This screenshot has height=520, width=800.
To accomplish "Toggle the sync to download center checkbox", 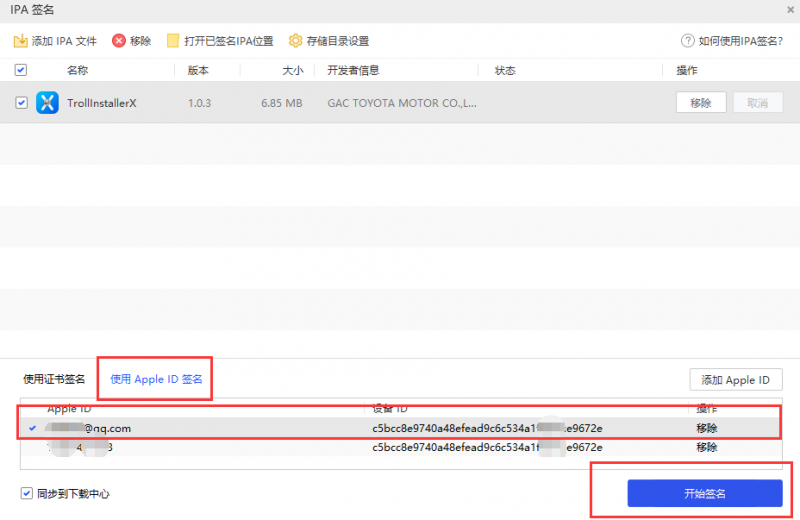I will (x=27, y=493).
